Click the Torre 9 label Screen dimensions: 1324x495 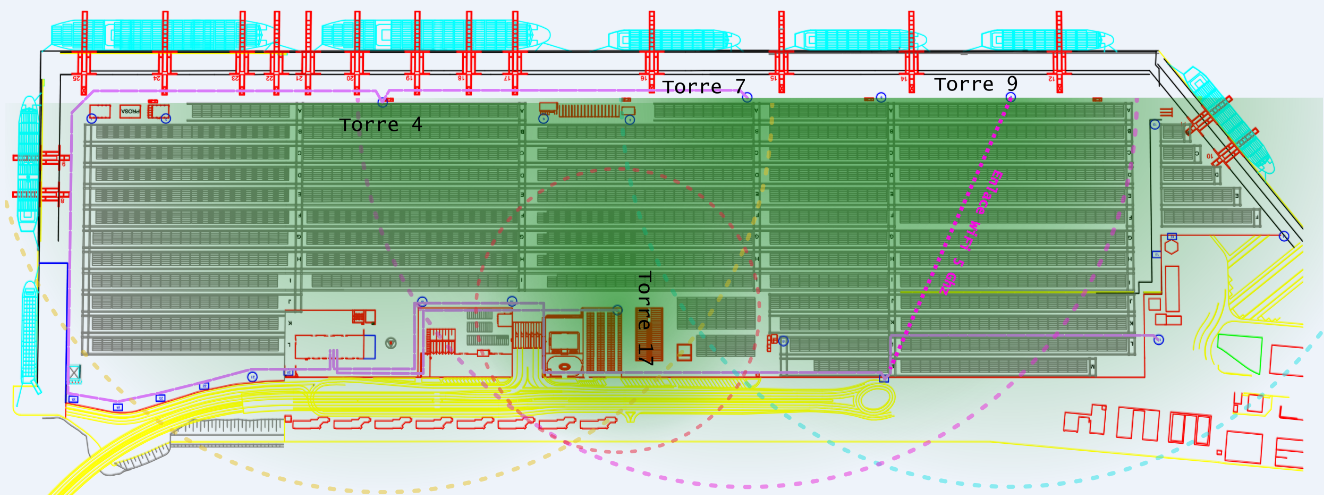(976, 84)
